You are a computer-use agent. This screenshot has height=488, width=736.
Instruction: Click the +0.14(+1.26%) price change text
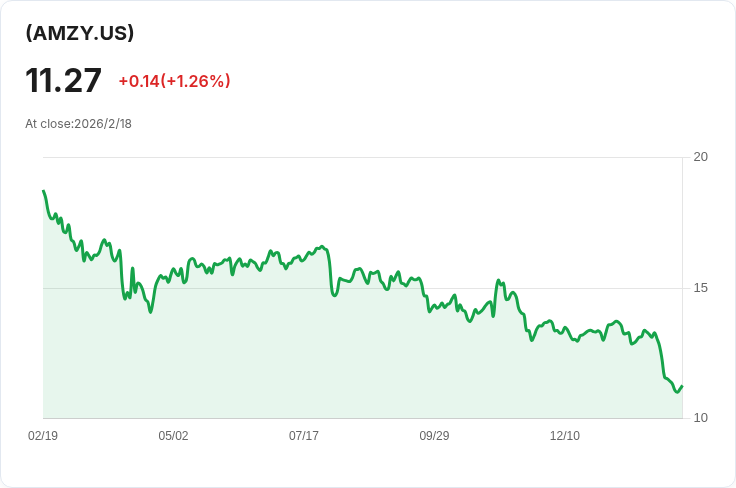point(174,81)
